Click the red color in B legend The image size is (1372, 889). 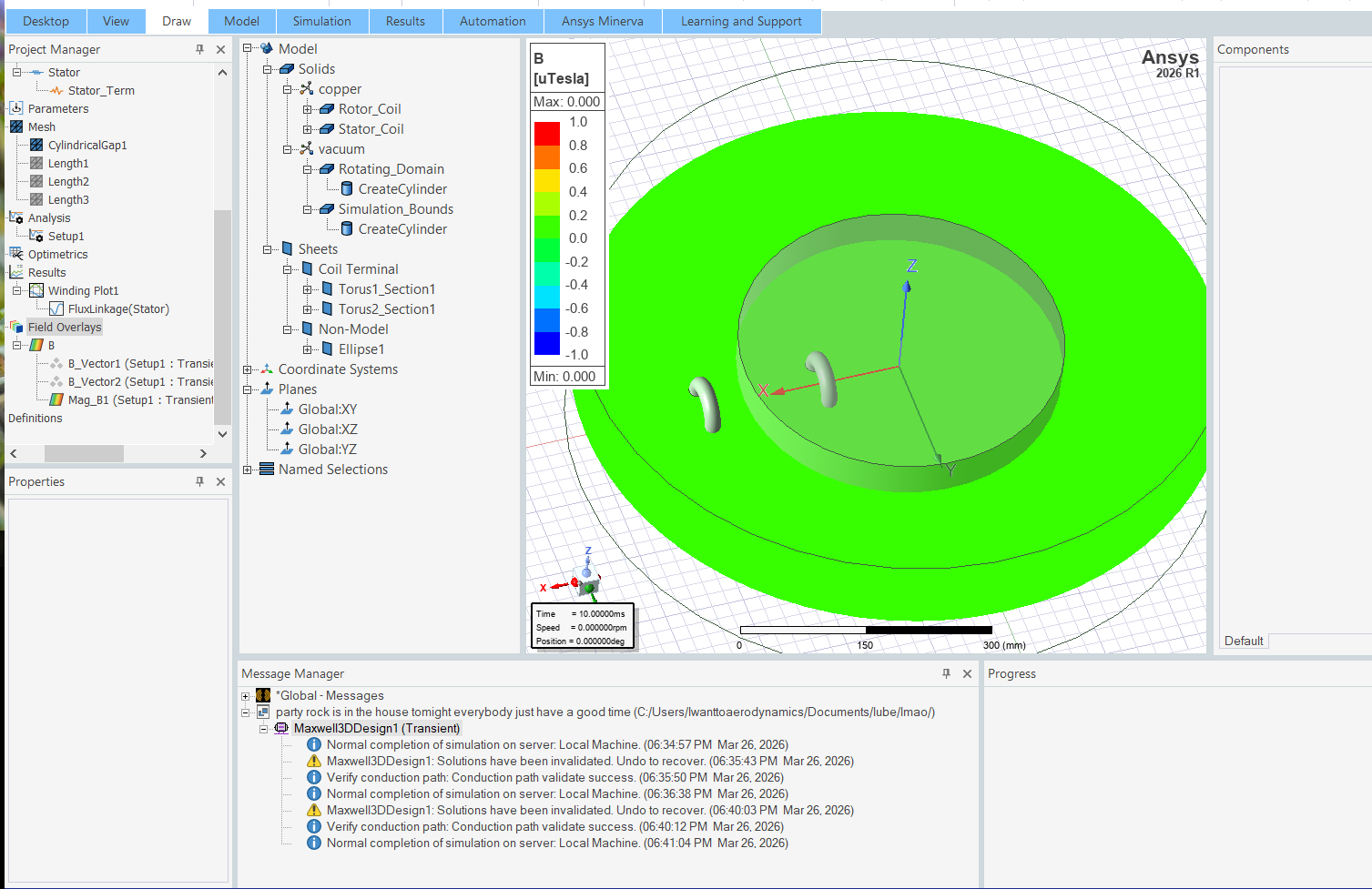[547, 133]
